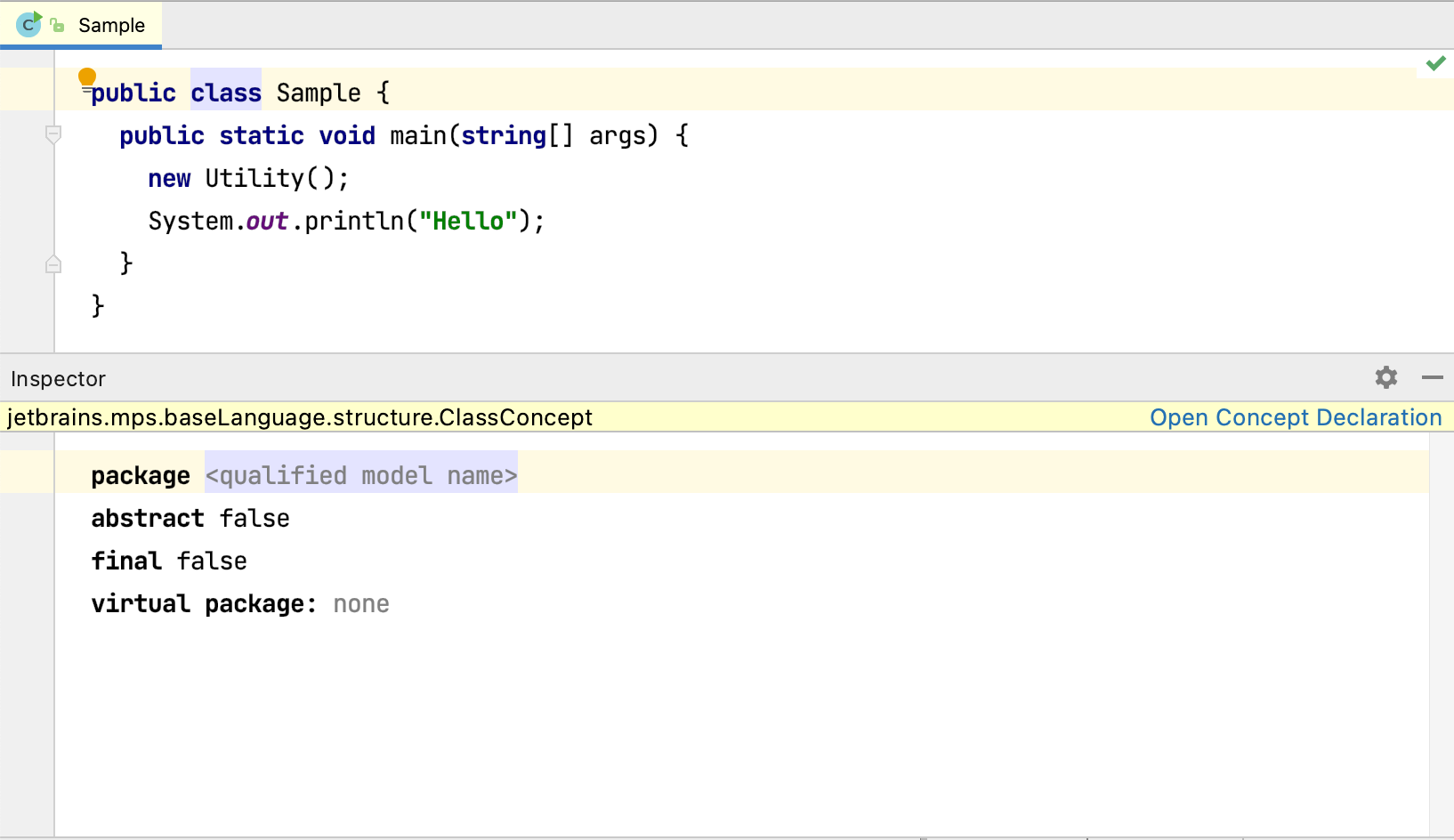Viewport: 1454px width, 840px height.
Task: Click the yellow intention bulb icon
Action: pos(86,77)
